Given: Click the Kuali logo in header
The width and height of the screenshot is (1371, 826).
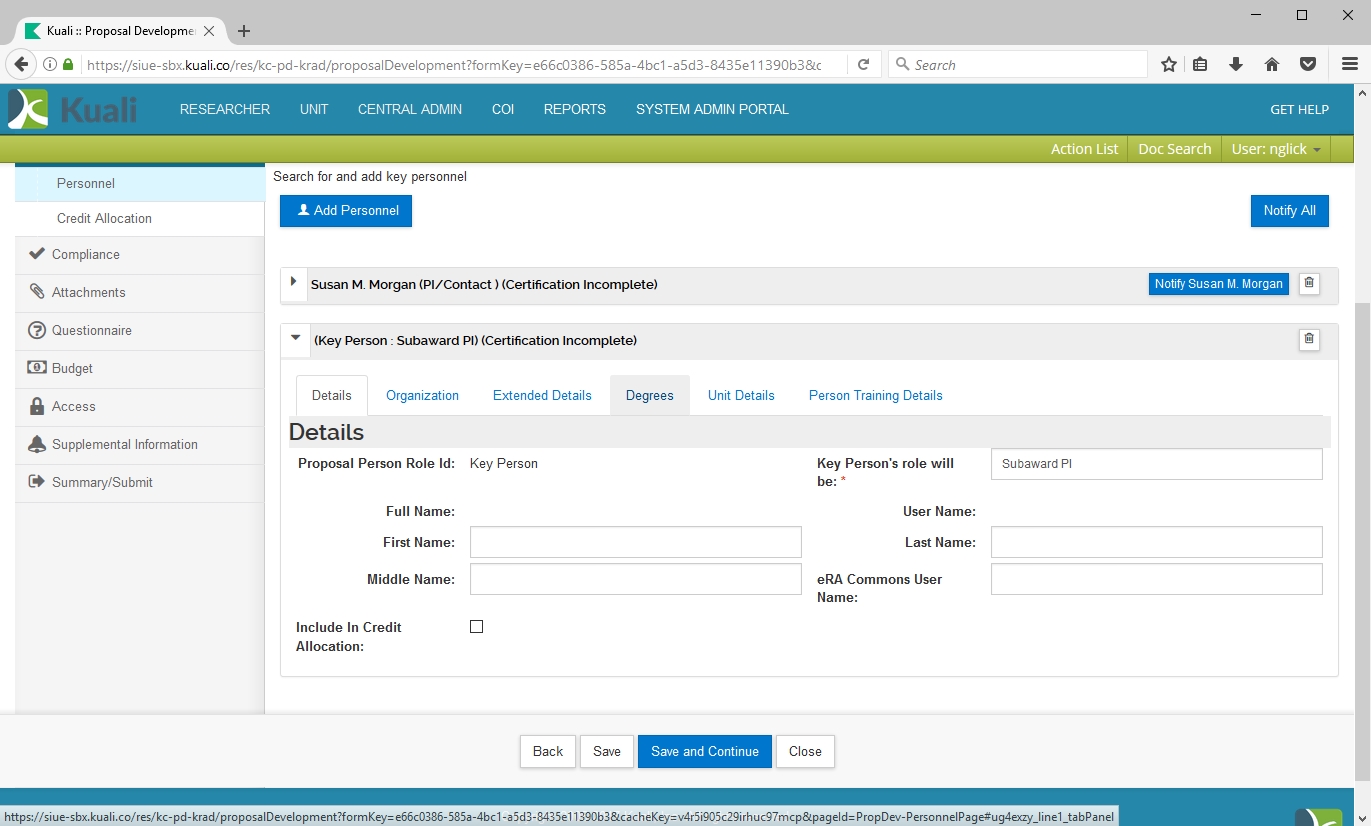Looking at the screenshot, I should pos(72,109).
